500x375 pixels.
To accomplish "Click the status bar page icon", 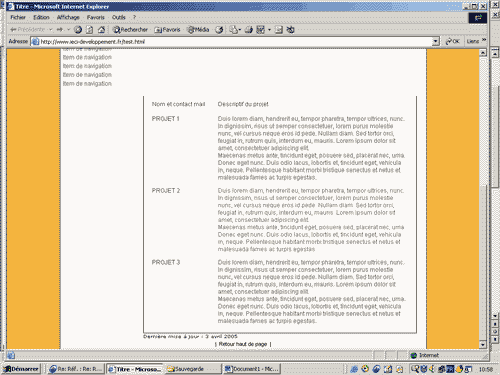I will click(11, 355).
